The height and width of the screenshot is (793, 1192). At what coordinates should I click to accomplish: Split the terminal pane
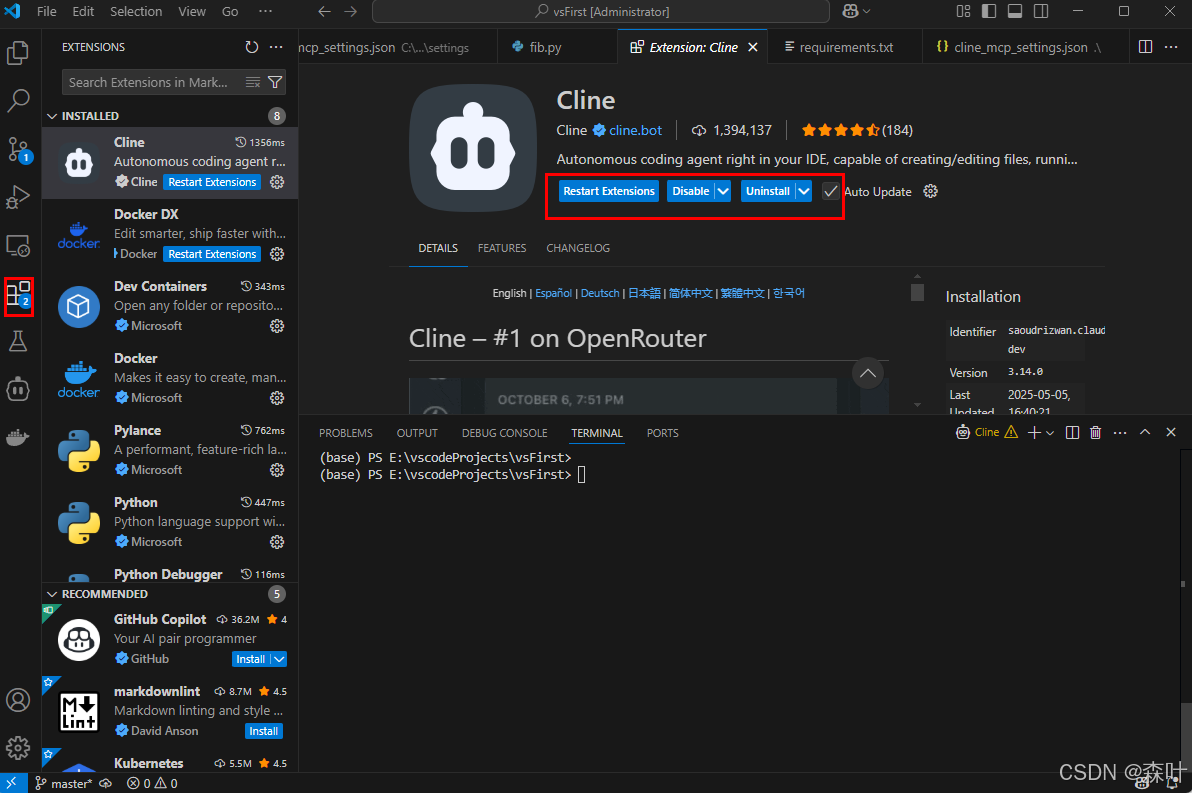click(1073, 433)
